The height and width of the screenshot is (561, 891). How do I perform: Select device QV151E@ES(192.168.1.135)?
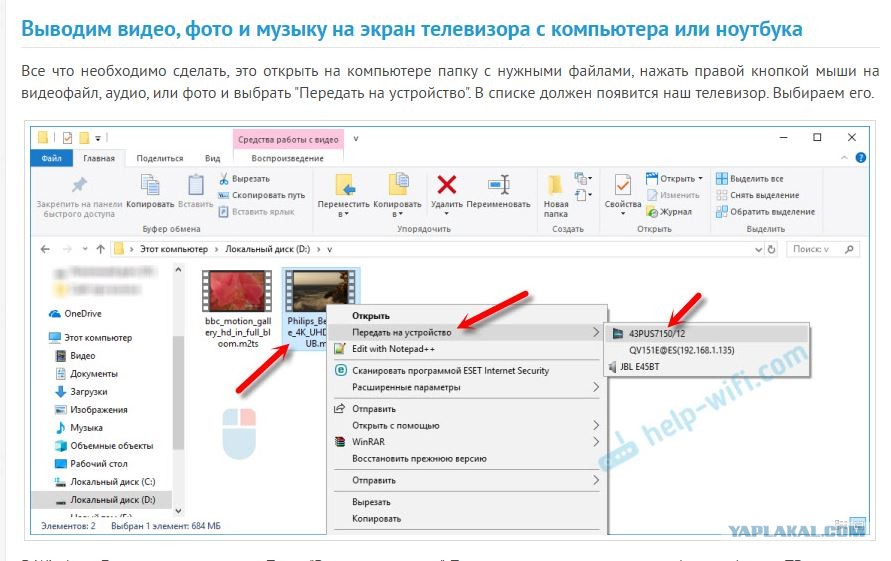point(707,350)
